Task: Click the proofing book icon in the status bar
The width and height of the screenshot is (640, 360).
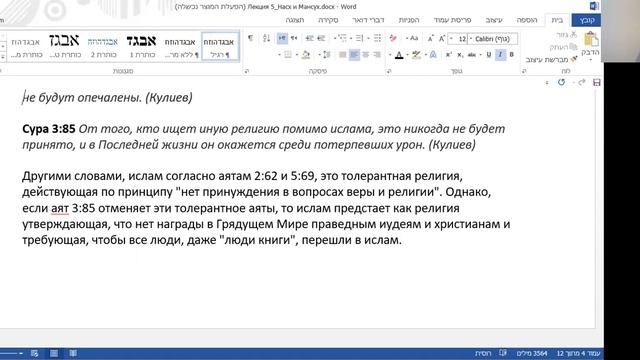Action: coord(503,353)
